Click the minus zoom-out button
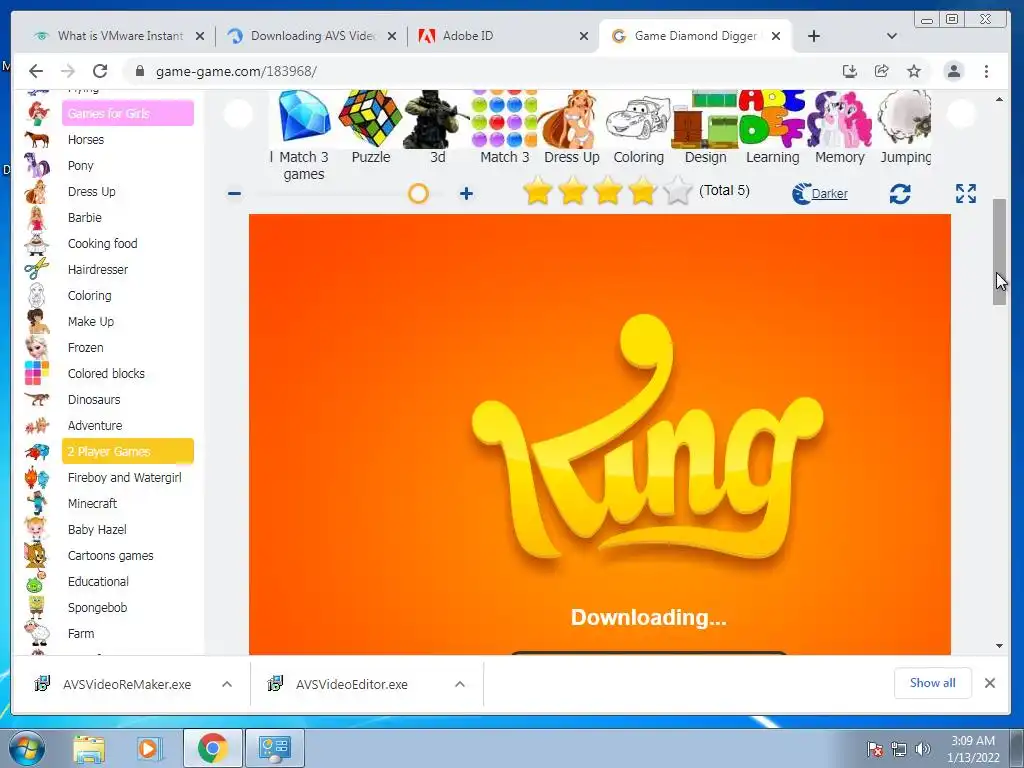The width and height of the screenshot is (1024, 768). click(234, 193)
